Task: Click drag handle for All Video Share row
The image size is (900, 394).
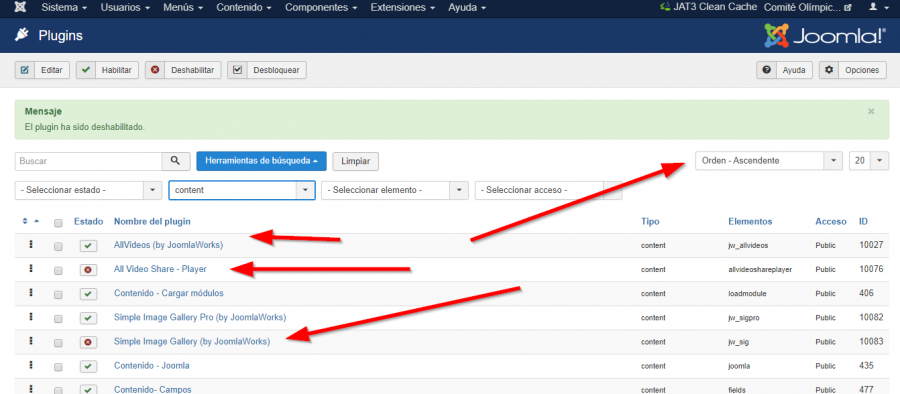Action: click(31, 269)
